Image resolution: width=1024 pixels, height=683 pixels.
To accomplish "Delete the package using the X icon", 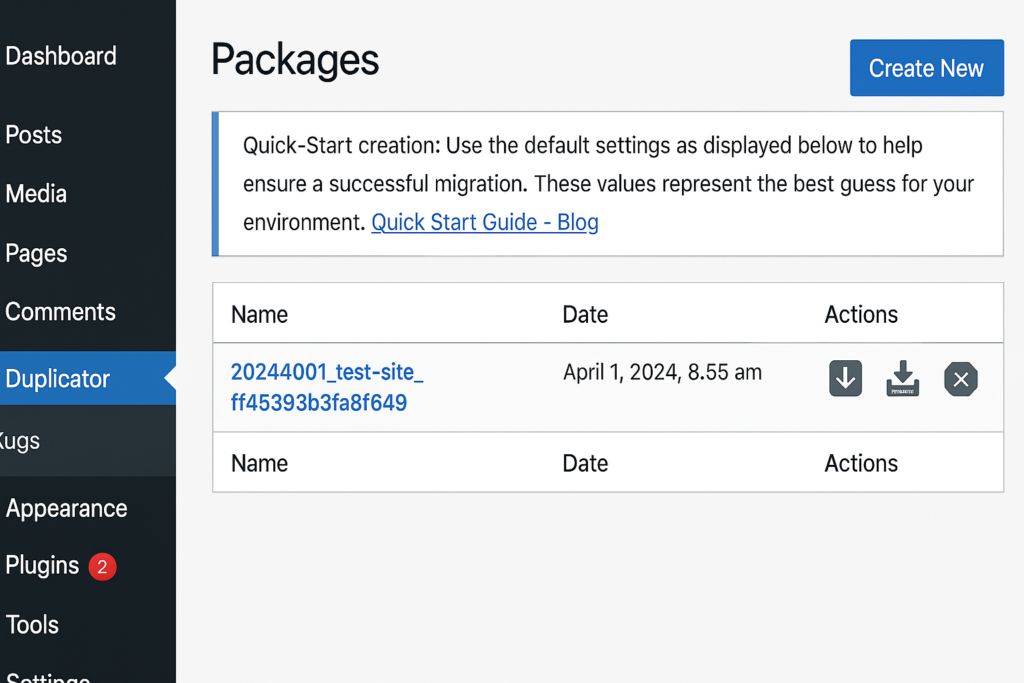I will 960,379.
